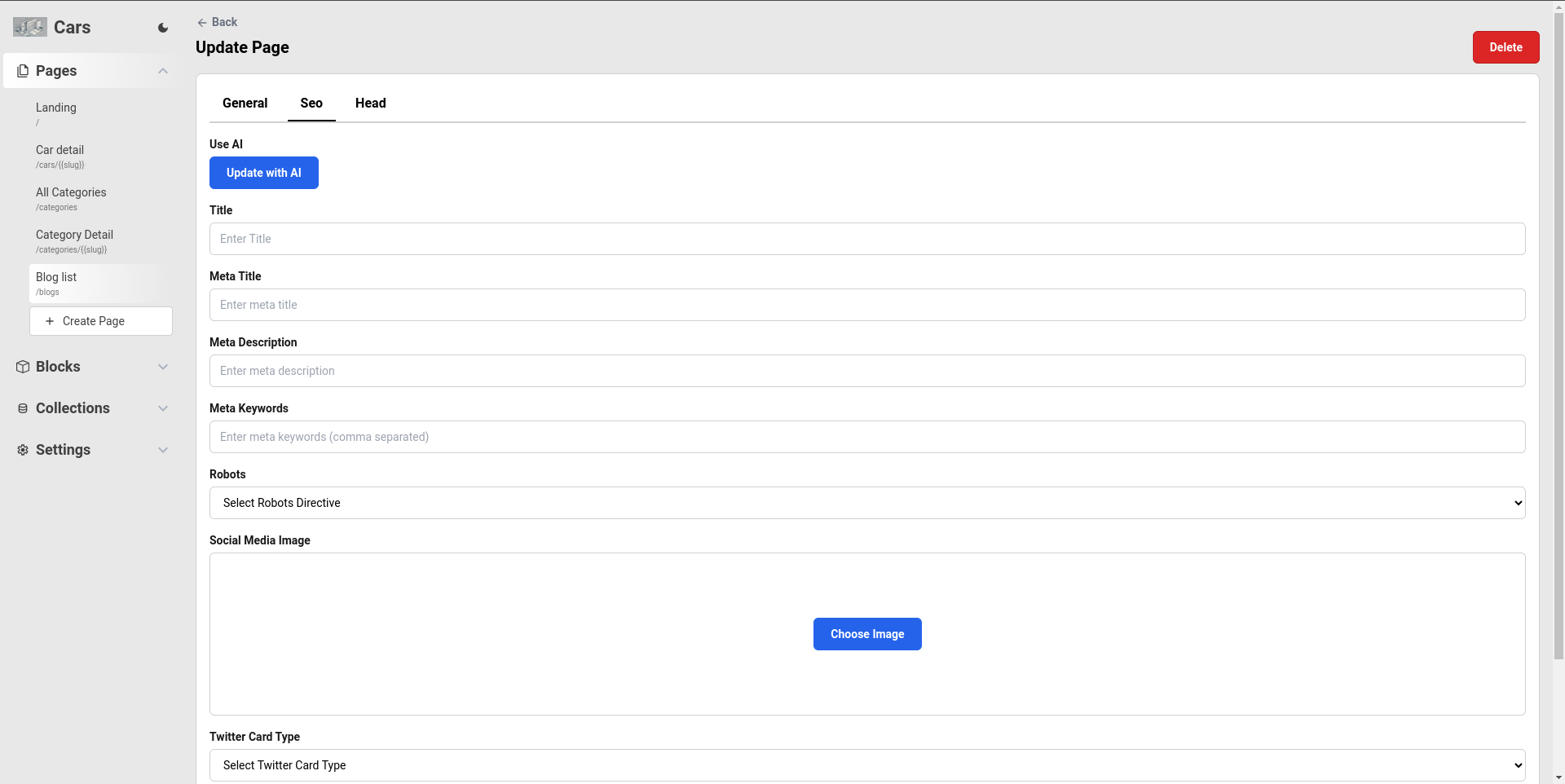
Task: Click the Blocks cube icon
Action: click(23, 367)
